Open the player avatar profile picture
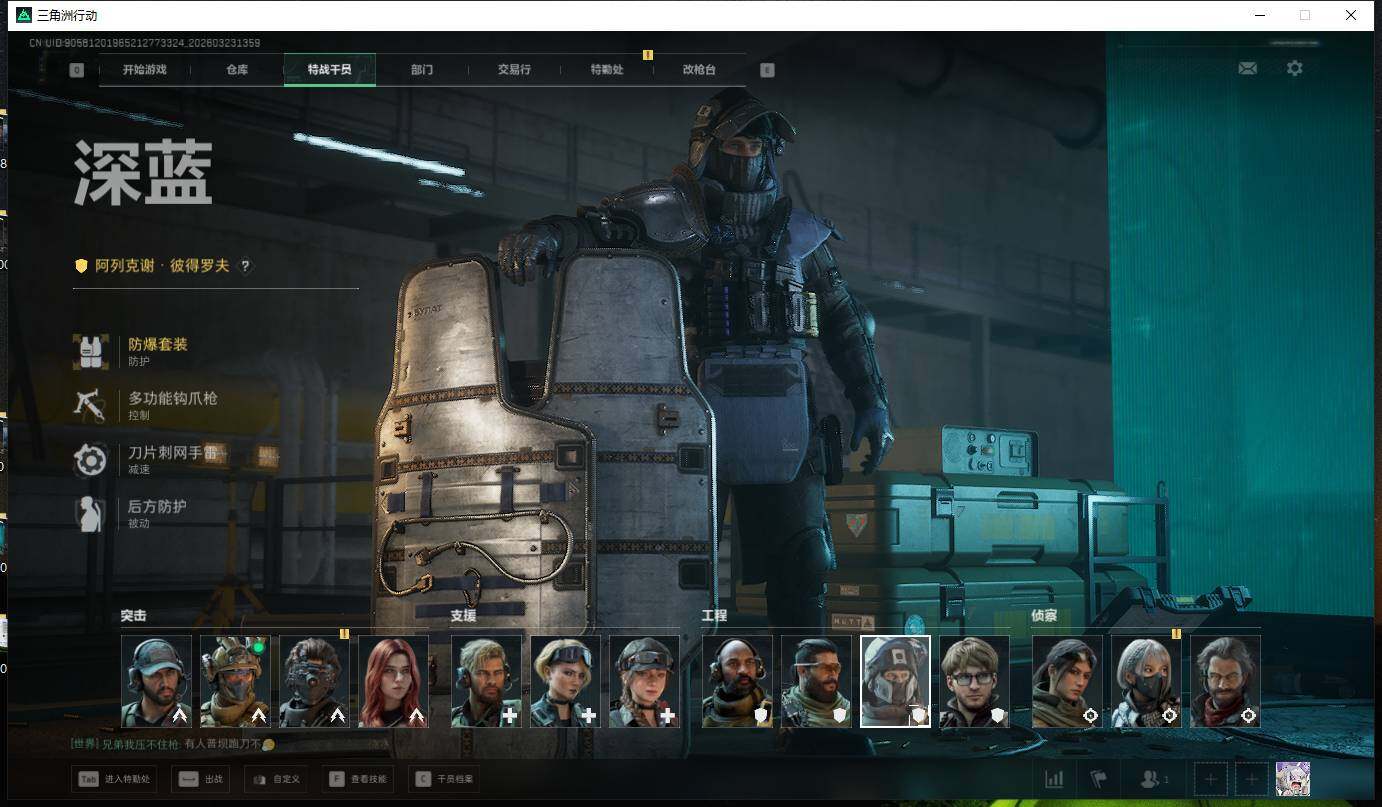Viewport: 1382px width, 807px height. click(x=1293, y=779)
